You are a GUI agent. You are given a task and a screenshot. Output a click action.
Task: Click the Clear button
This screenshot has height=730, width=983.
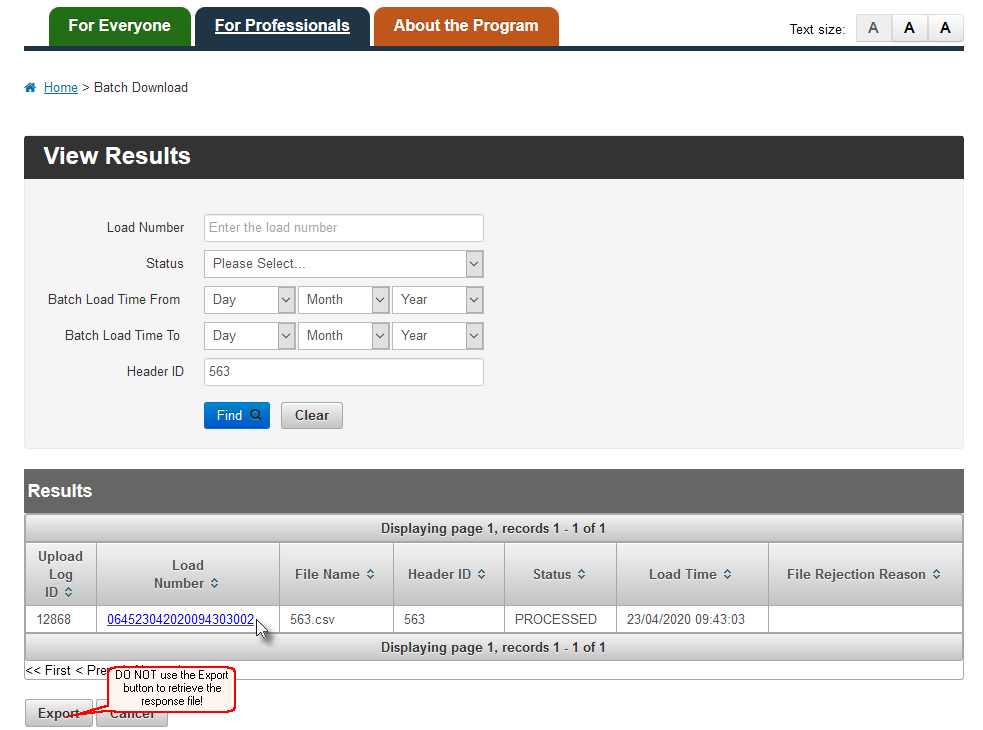[312, 415]
